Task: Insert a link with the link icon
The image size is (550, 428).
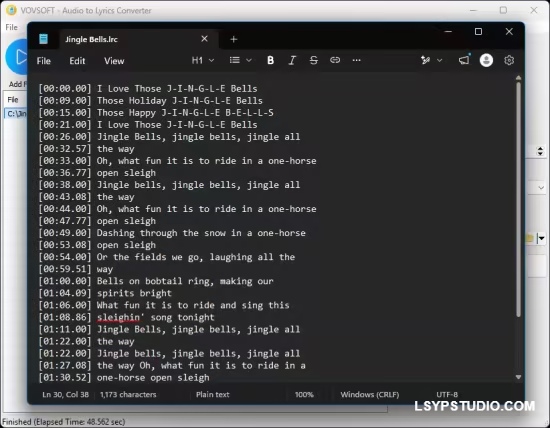Action: tap(335, 60)
